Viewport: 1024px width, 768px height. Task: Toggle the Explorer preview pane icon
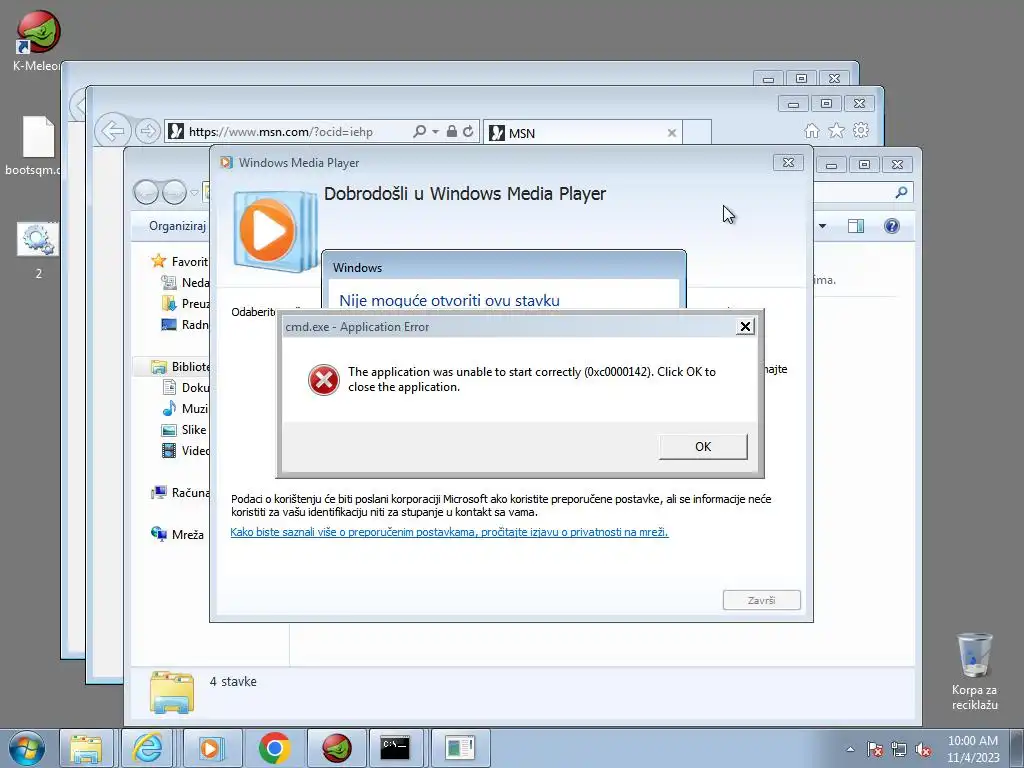click(x=856, y=226)
